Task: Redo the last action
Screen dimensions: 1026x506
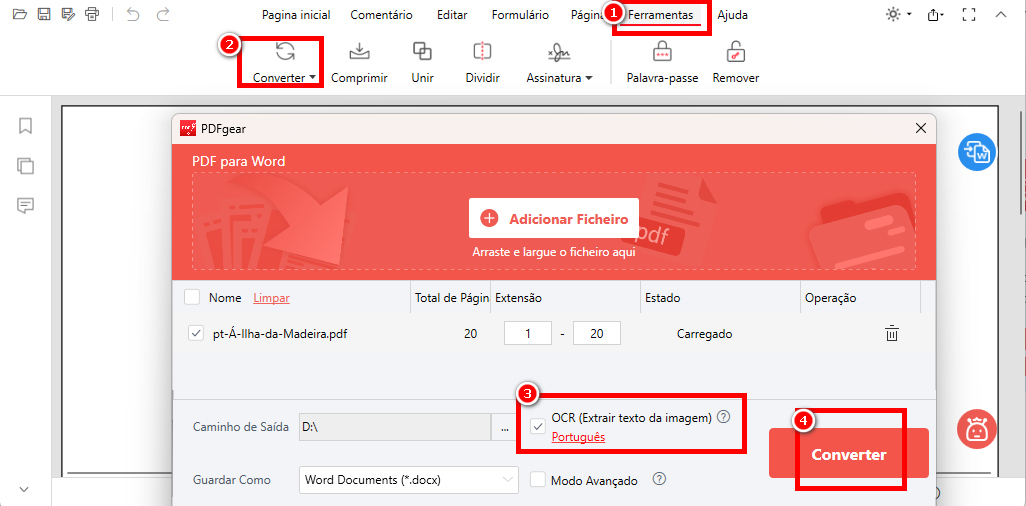Action: coord(163,14)
